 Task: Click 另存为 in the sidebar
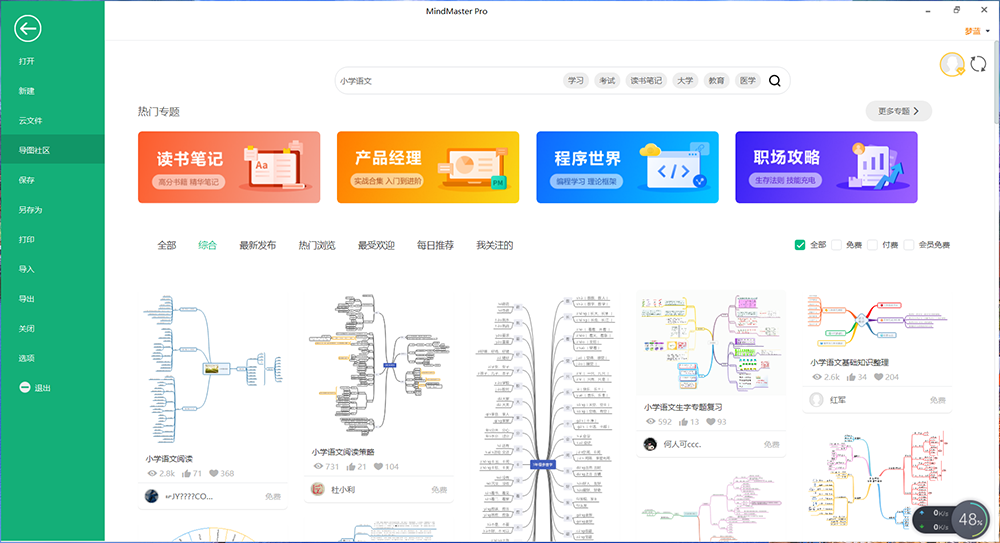click(x=52, y=209)
